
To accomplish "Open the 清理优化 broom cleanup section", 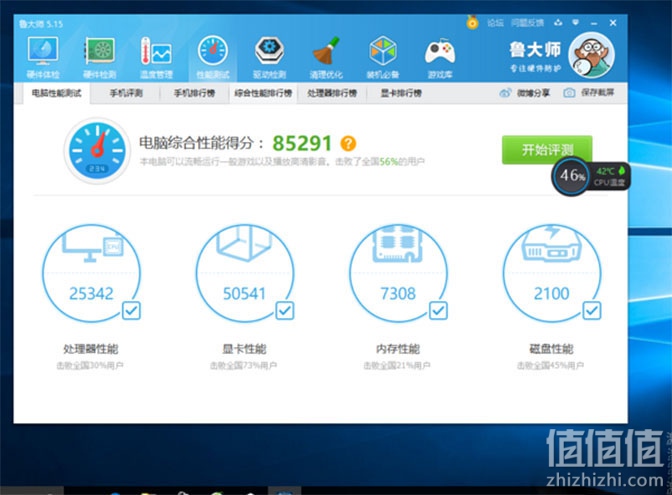I will (326, 58).
